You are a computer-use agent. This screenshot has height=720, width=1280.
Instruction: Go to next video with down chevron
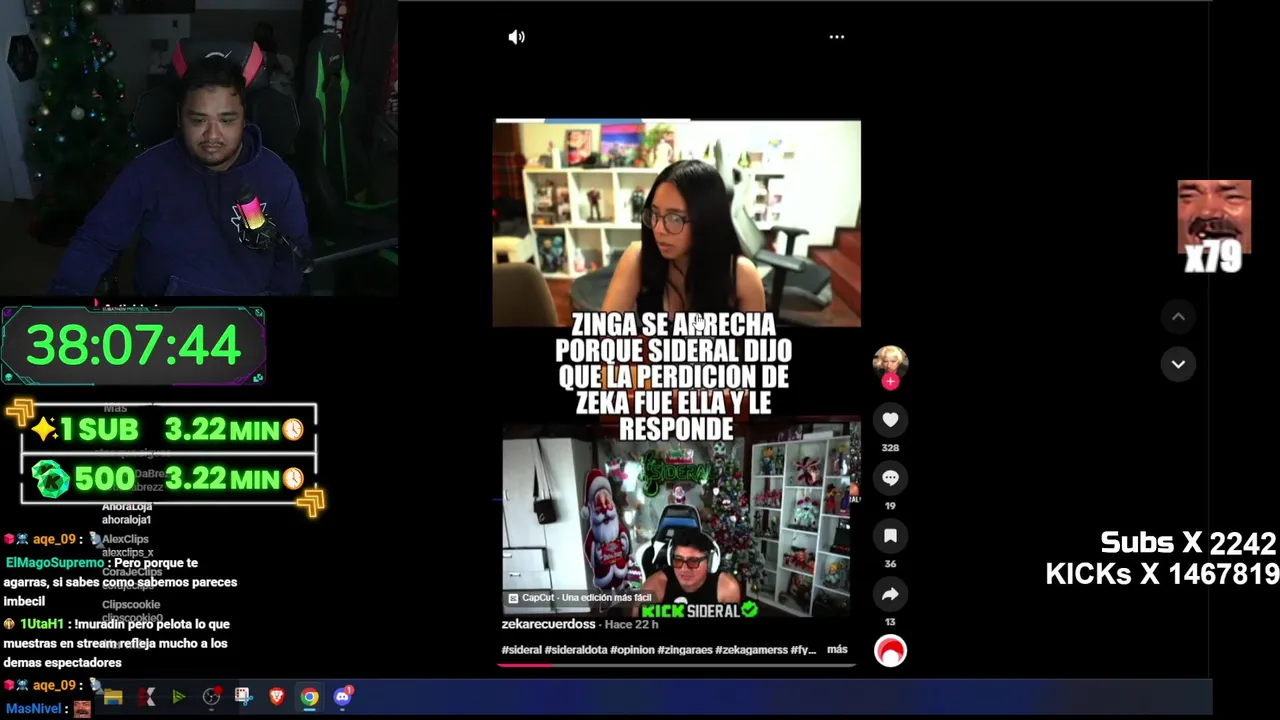1178,364
